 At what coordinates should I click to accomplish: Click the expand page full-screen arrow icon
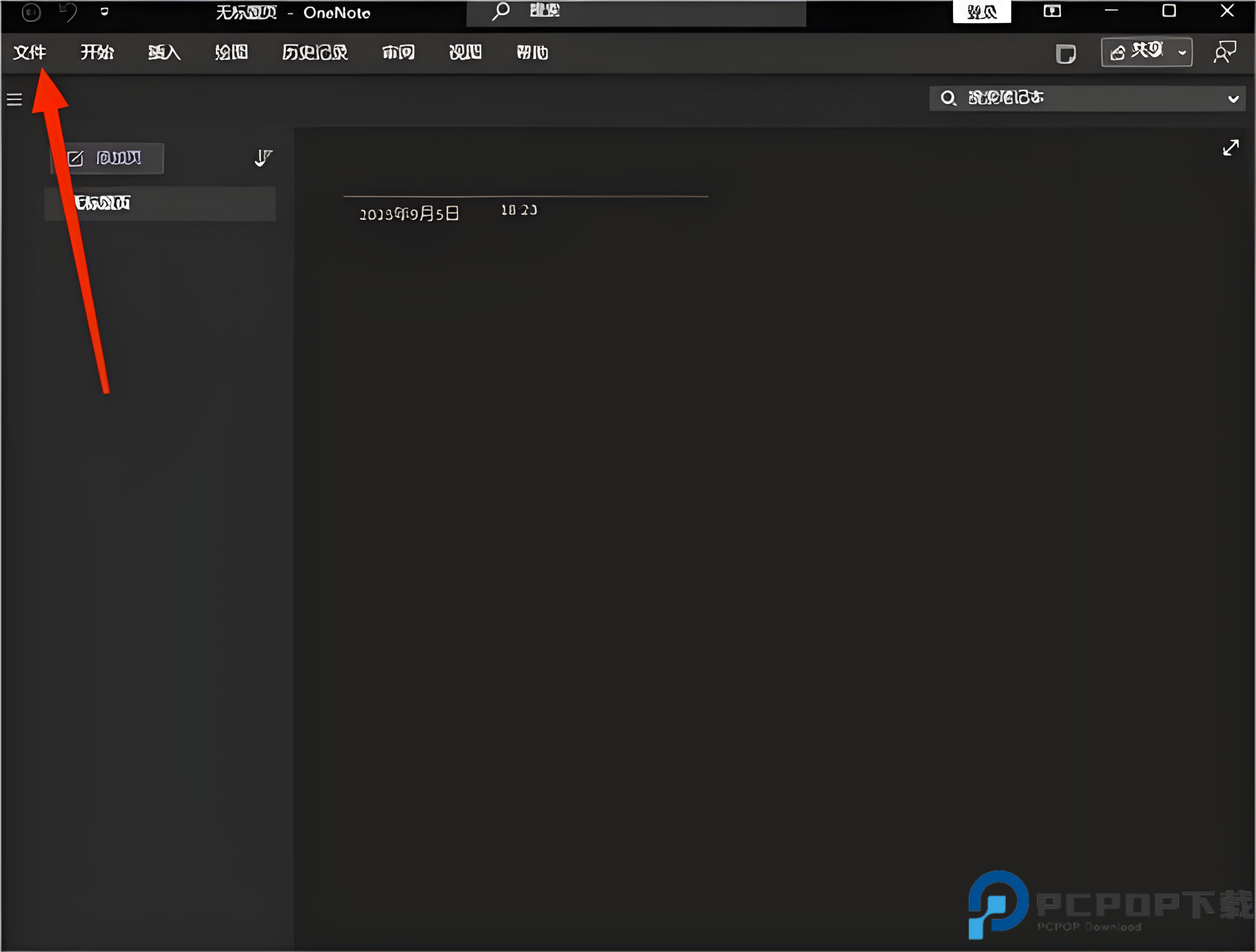(1230, 148)
